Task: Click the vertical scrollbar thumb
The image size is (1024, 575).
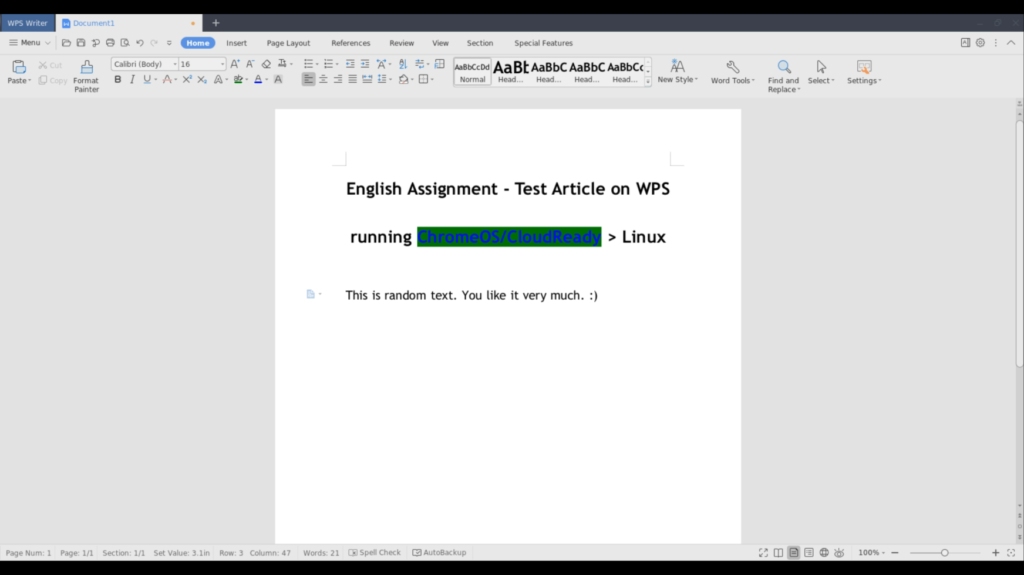Action: click(1019, 243)
